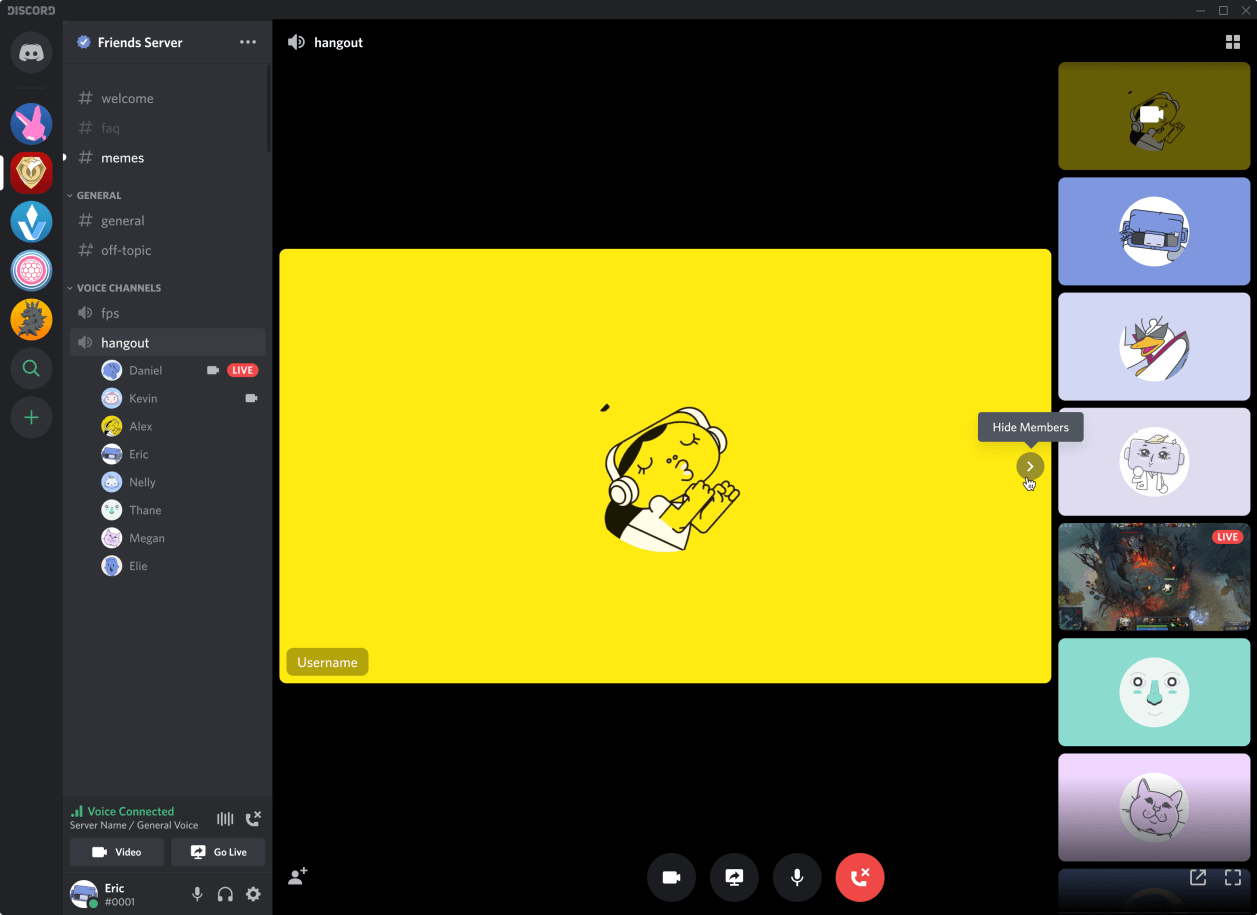Toggle camera in the call controls
Viewport: 1257px width, 915px height.
tap(671, 877)
